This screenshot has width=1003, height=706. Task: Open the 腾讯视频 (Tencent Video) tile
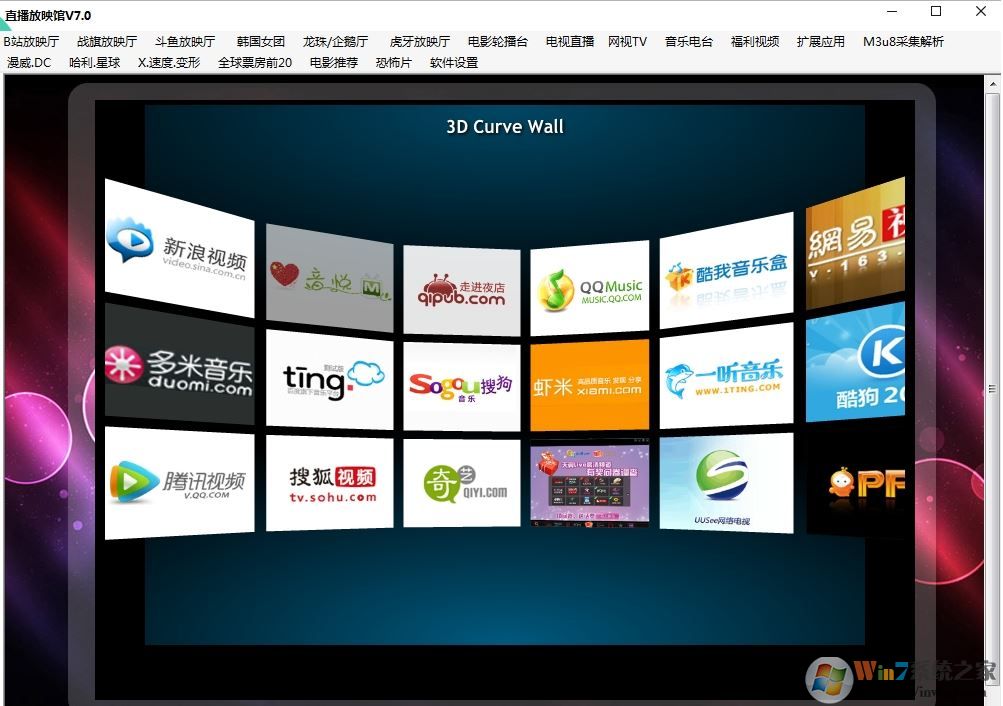pos(179,482)
